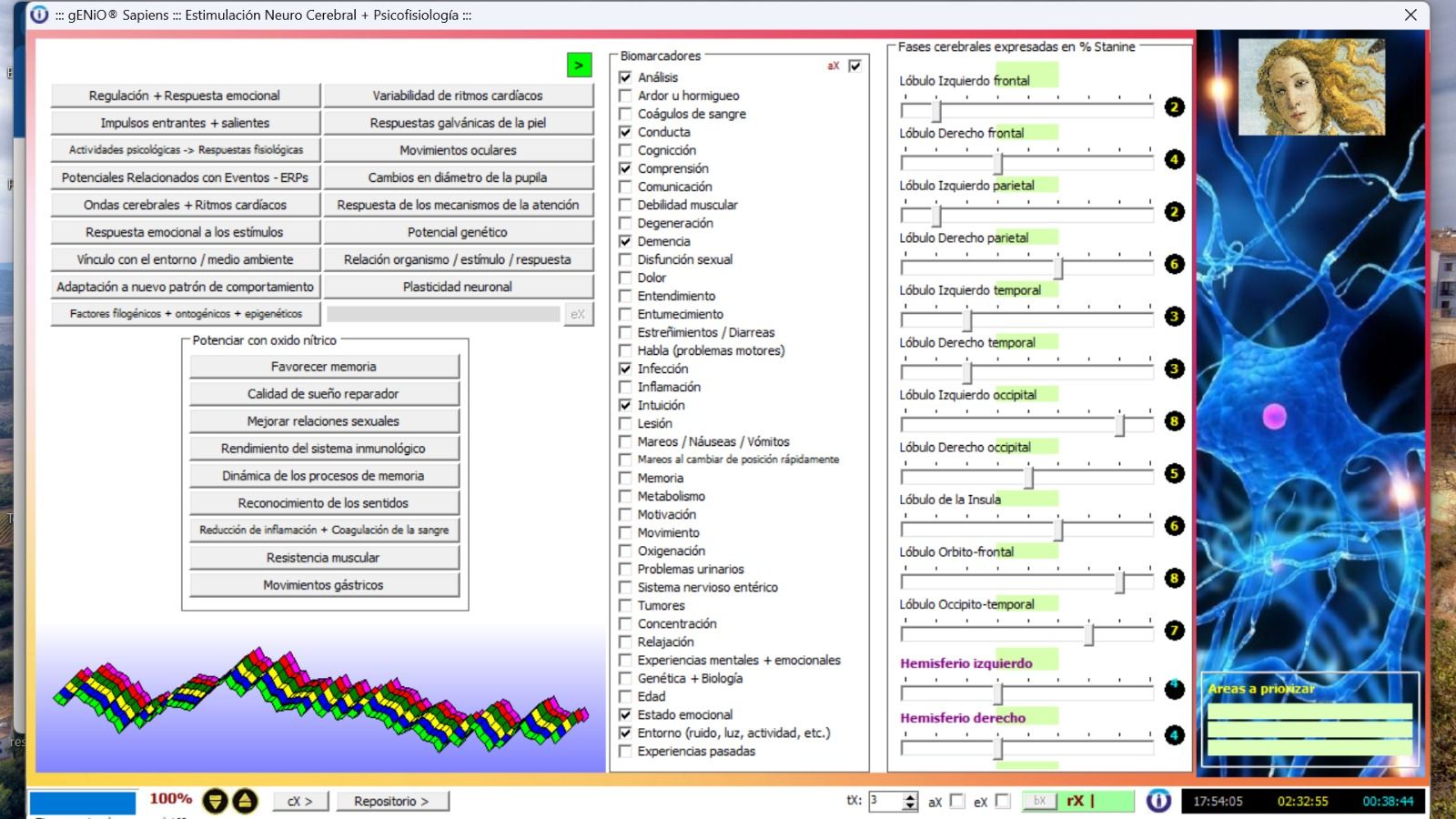Uncheck the Demencia biomarker checkbox
The image size is (1456, 819).
(x=625, y=241)
